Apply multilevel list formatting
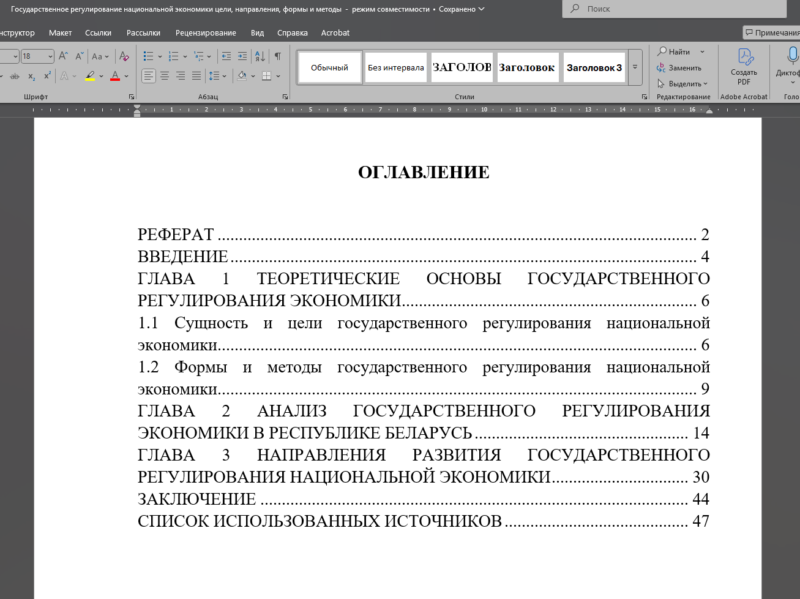800x599 pixels. pos(198,56)
